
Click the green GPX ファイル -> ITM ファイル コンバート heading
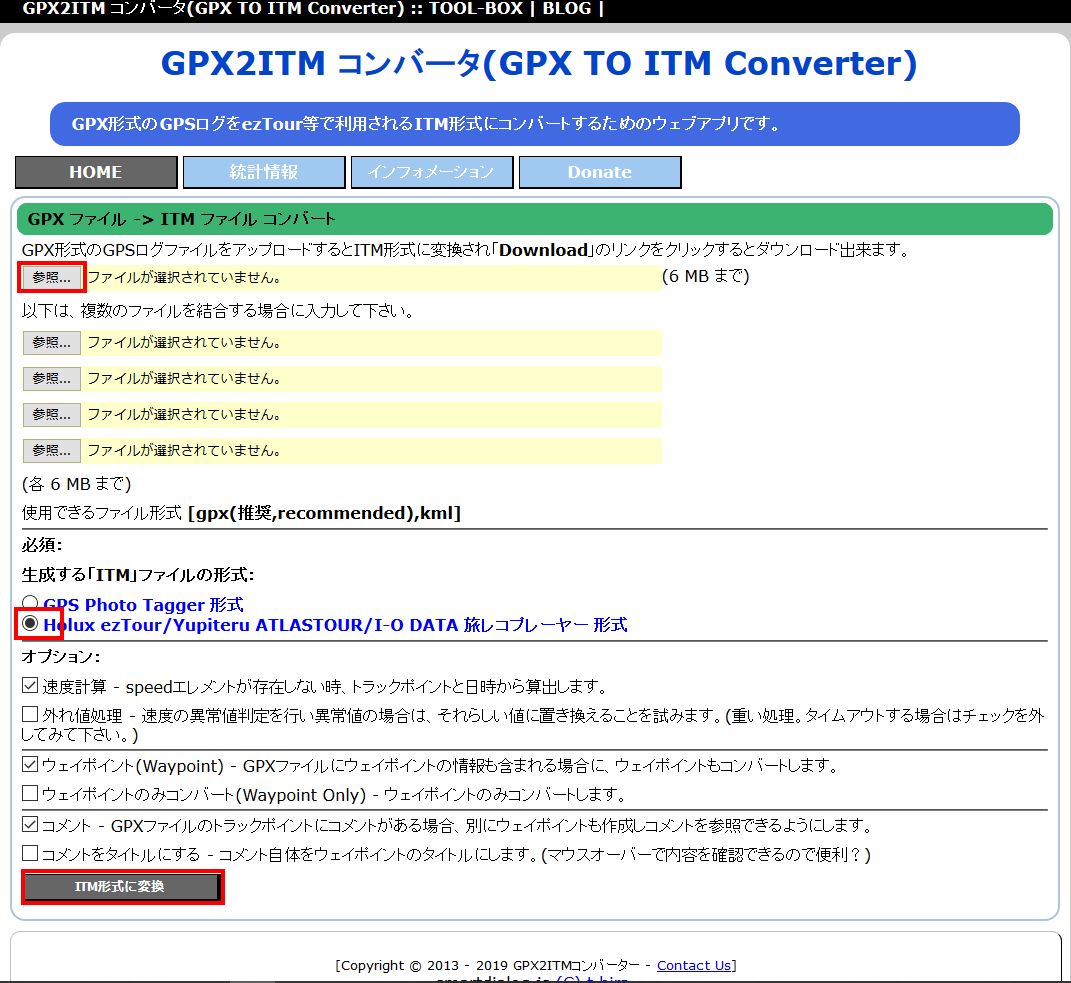pos(535,219)
